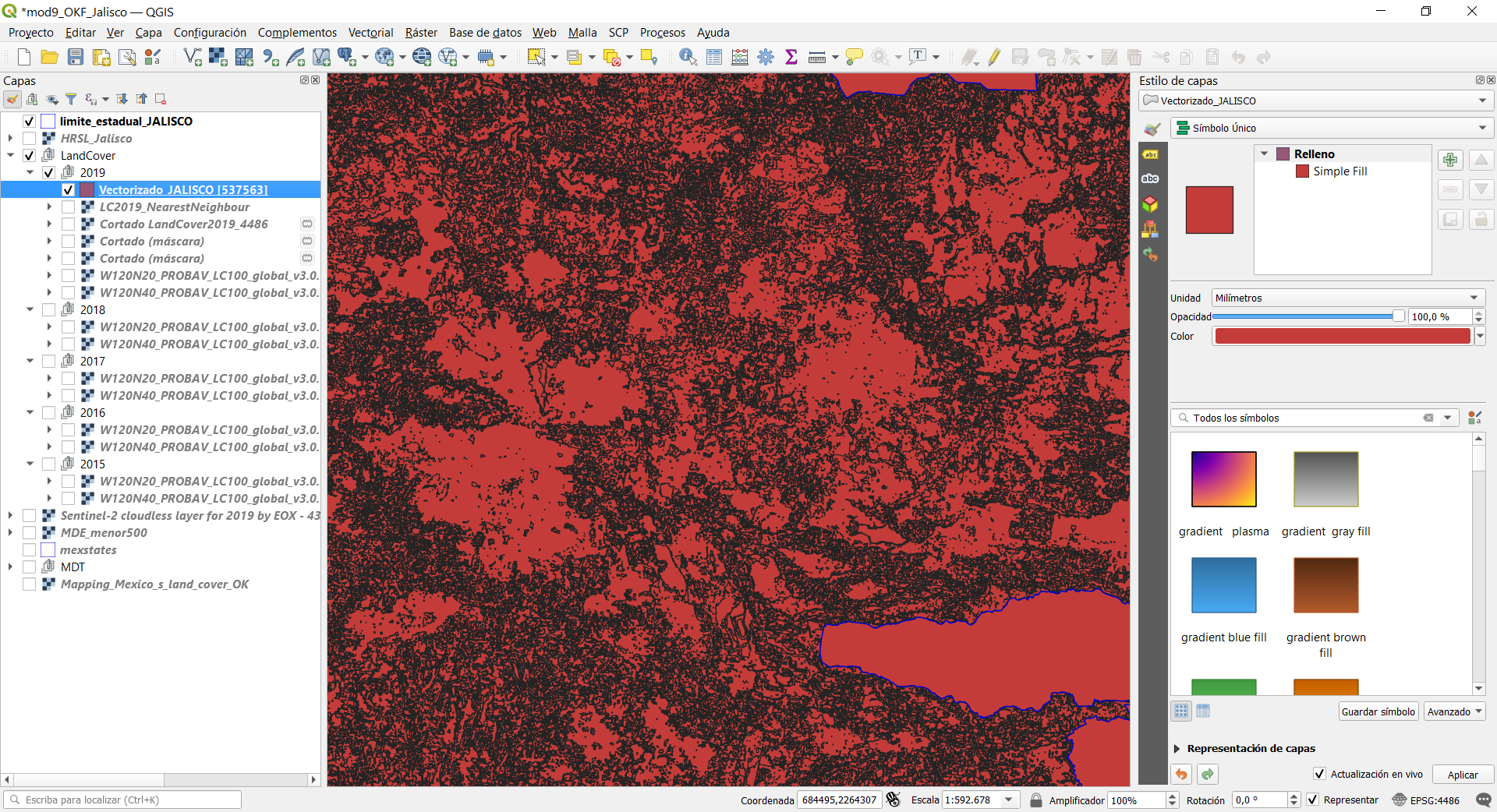This screenshot has width=1497, height=812.
Task: Open the Complementos menu
Action: pos(297,32)
